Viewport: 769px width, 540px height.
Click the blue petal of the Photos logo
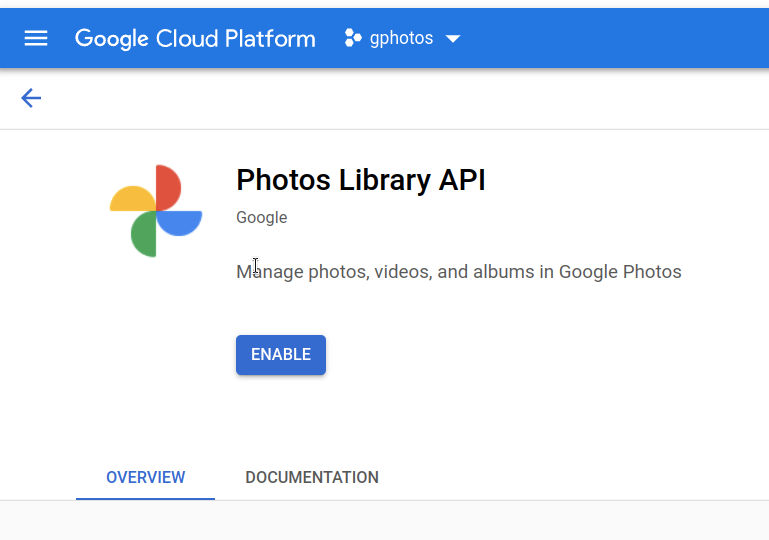pyautogui.click(x=180, y=223)
